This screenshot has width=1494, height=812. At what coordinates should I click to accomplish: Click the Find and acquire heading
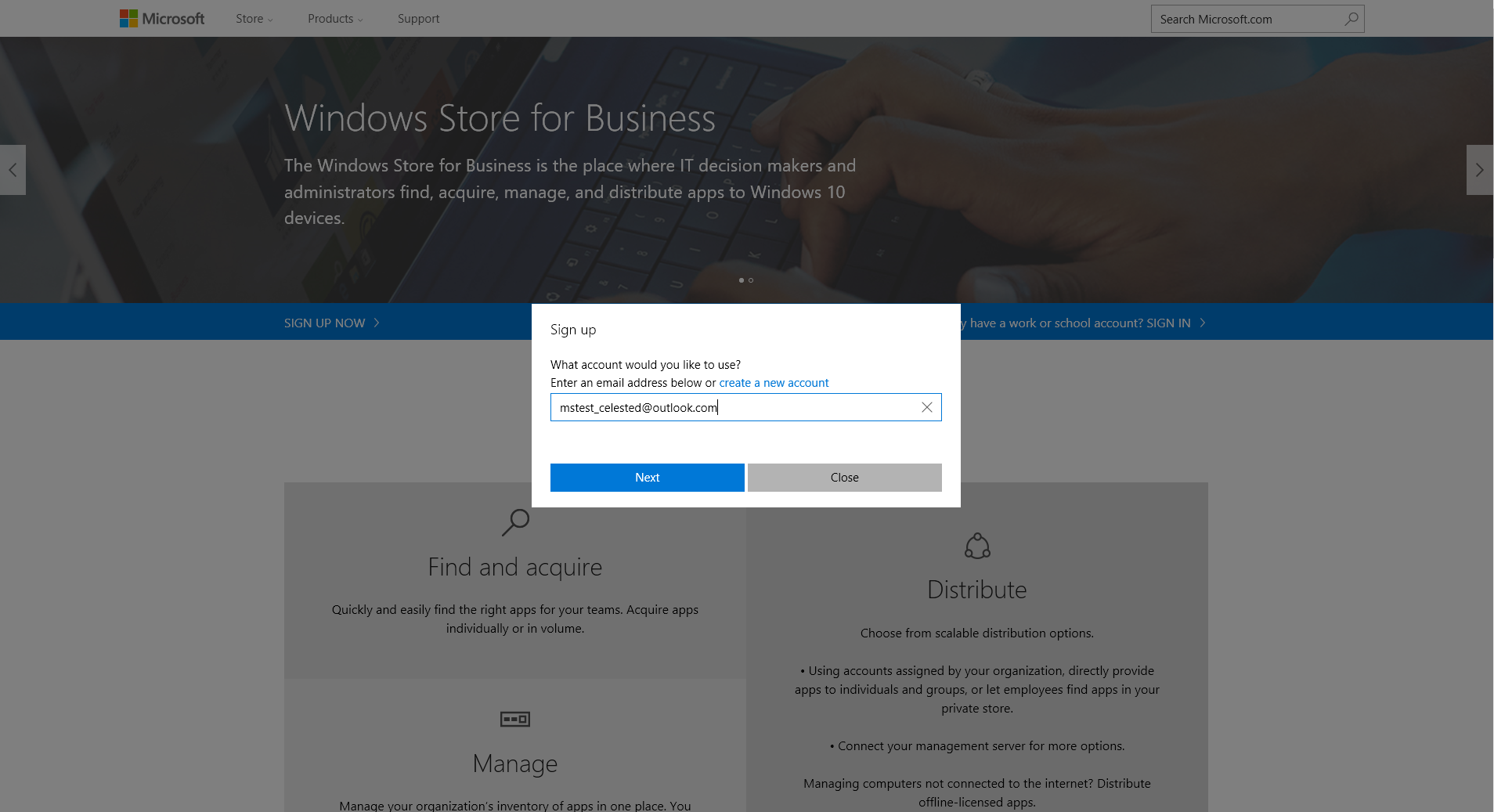coord(515,567)
